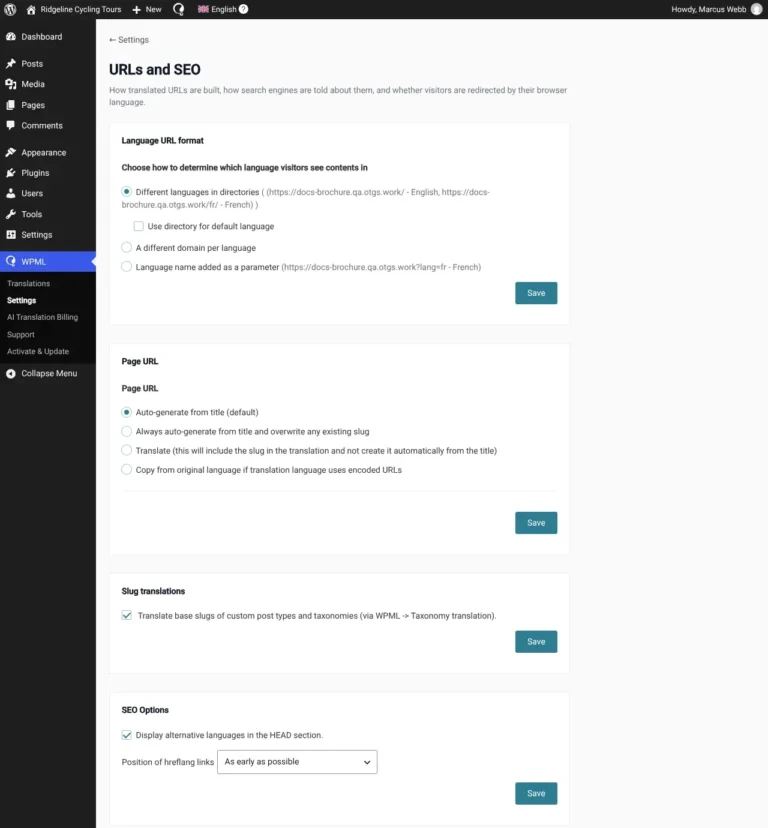Screen dimensions: 768x828
Task: Open Activate & Update submenu
Action: [x=38, y=351]
